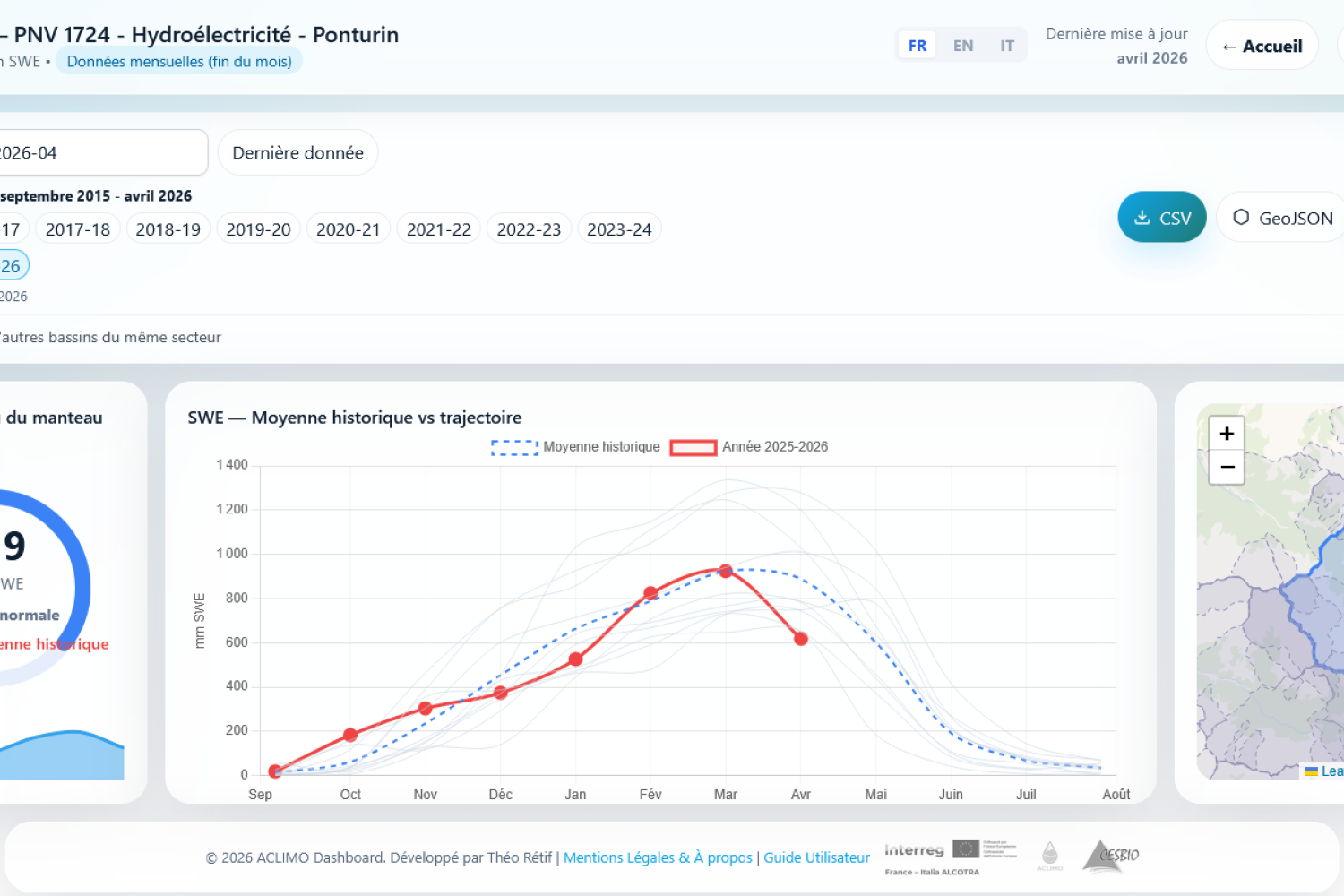The height and width of the screenshot is (896, 1344).
Task: Click the ACLIMO water drop logo
Action: pyautogui.click(x=1050, y=856)
